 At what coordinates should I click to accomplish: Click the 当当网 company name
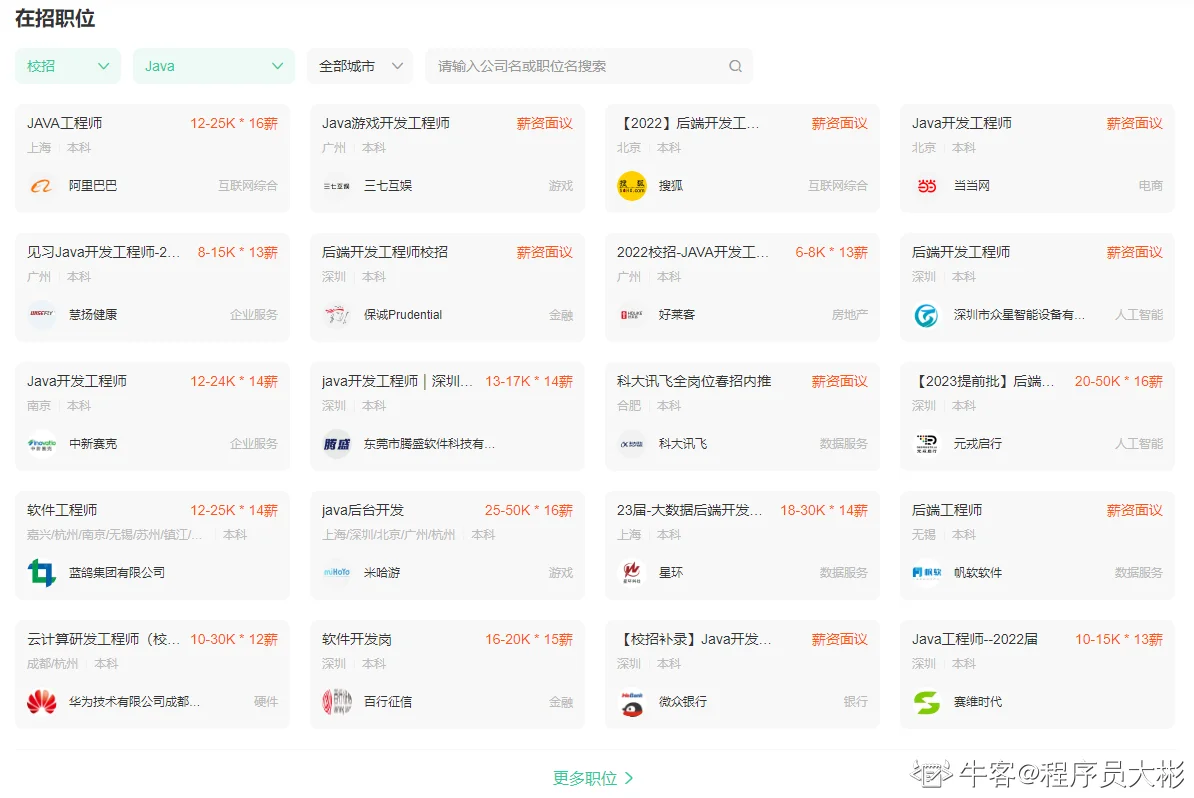click(x=972, y=186)
